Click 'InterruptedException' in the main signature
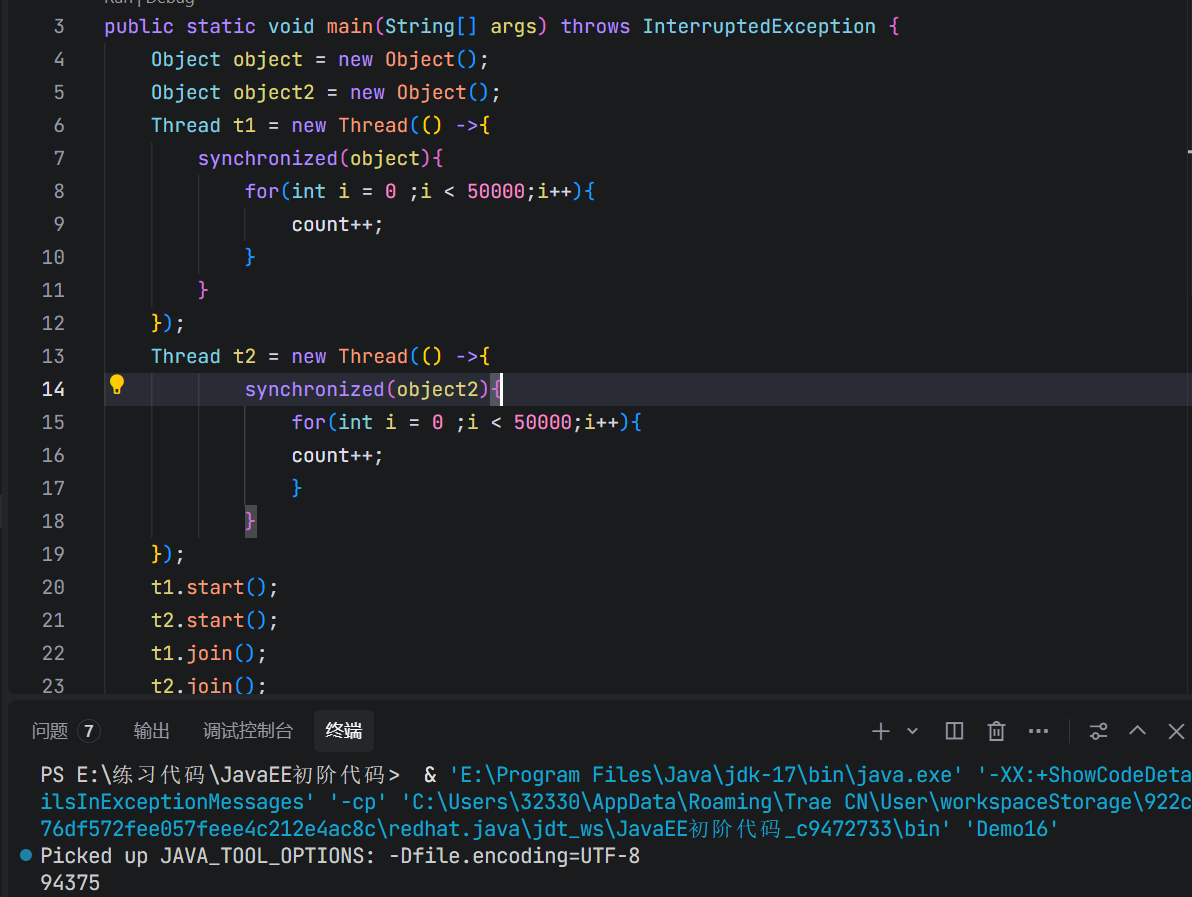1192x897 pixels. pos(759,27)
